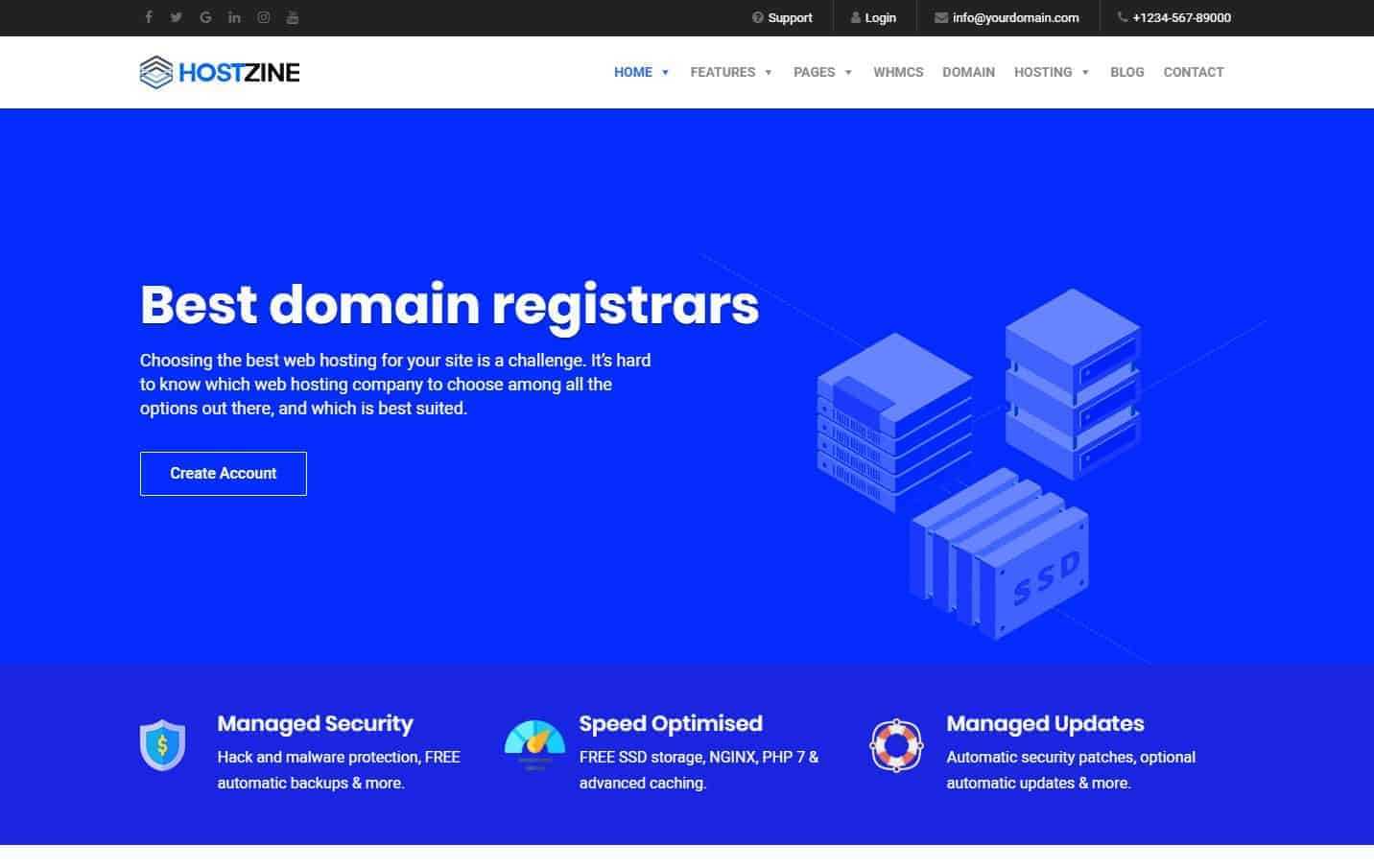Open the LinkedIn social icon
Screen dimensions: 1374x868
pos(234,17)
